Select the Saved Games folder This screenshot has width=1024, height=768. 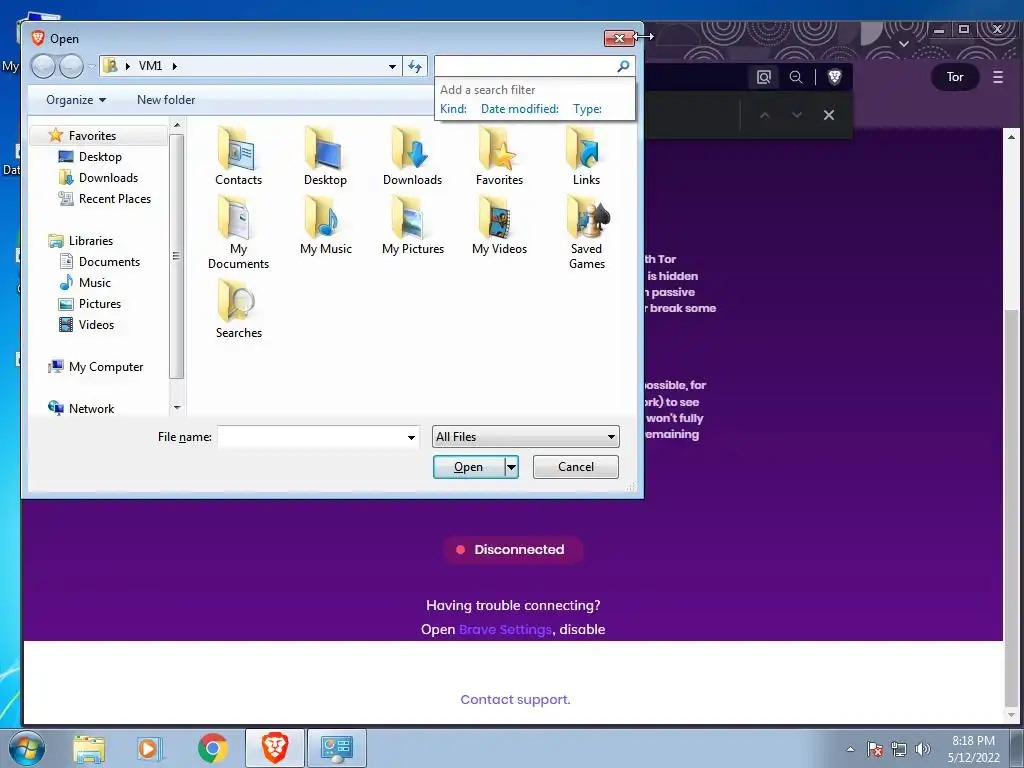[586, 232]
